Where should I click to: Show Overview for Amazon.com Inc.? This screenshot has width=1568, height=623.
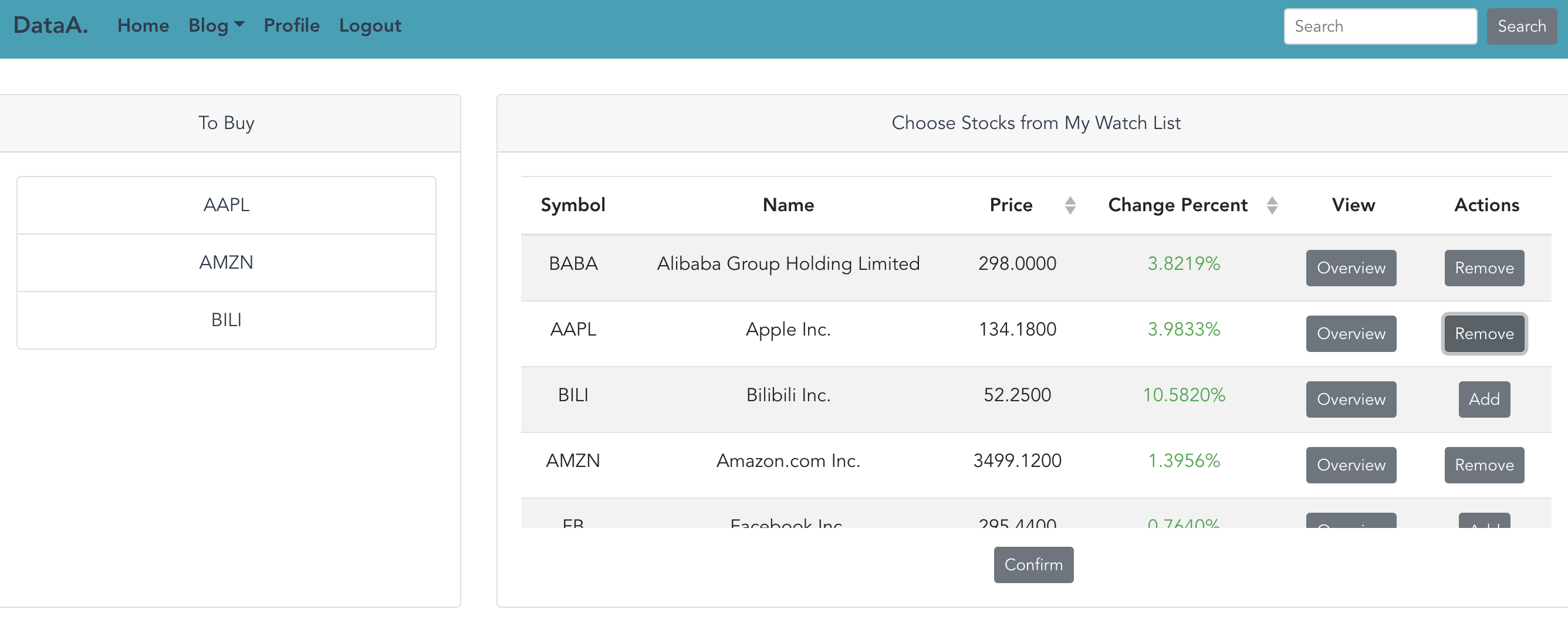pos(1350,465)
